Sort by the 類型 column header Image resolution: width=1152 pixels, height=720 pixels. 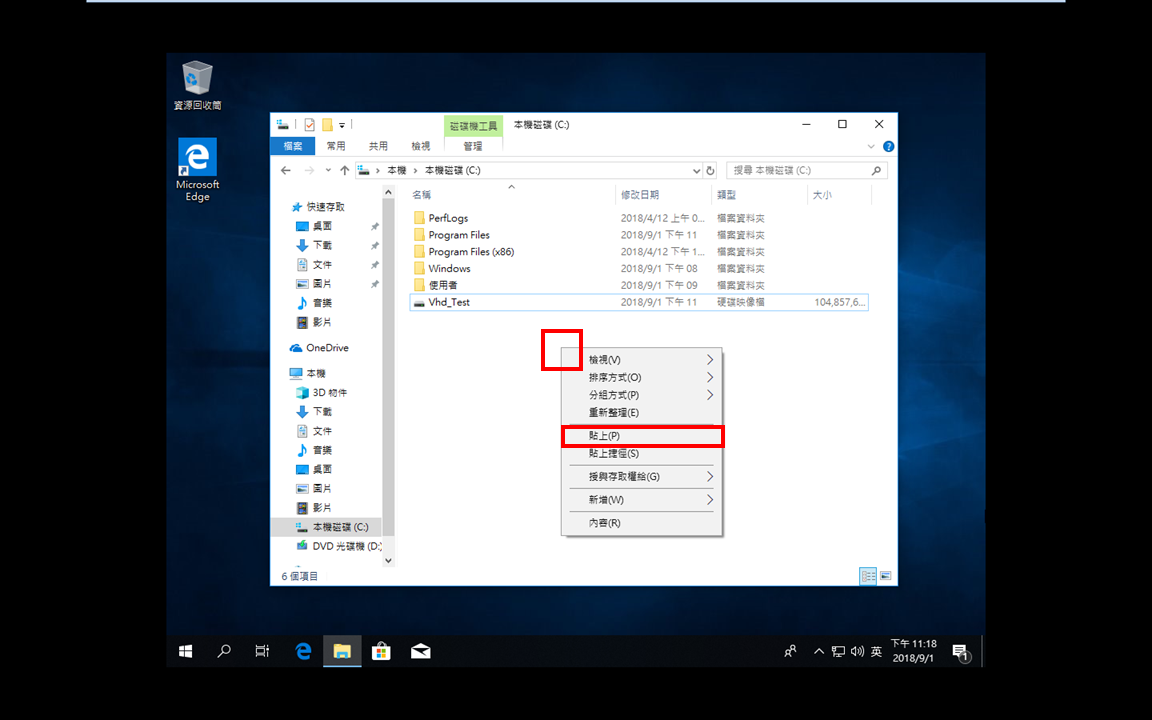coord(727,195)
